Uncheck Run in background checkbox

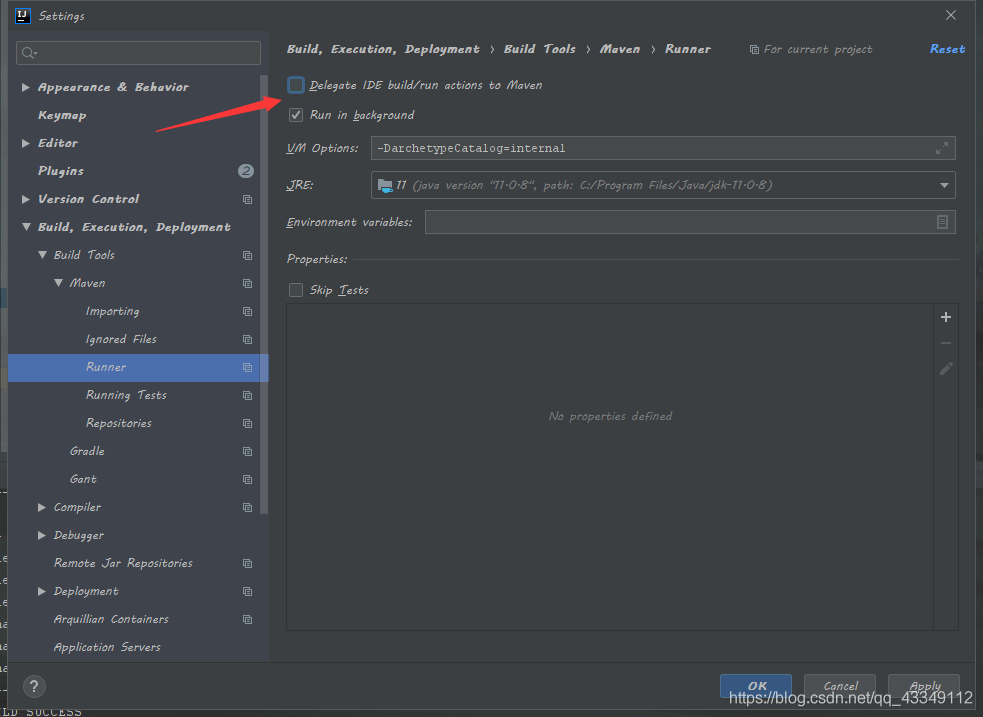tap(296, 115)
